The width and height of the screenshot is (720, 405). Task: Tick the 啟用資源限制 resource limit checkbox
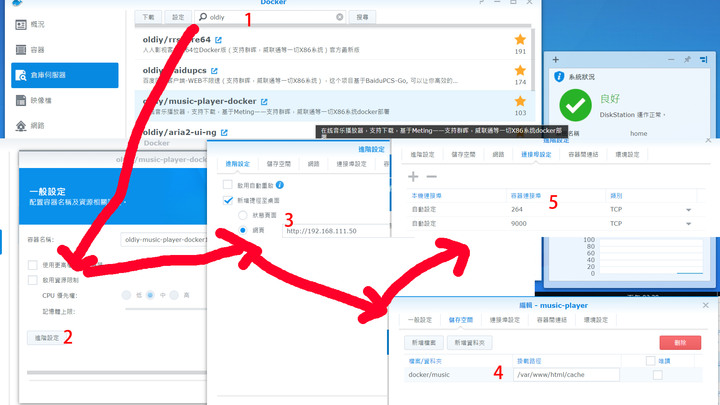pos(32,280)
